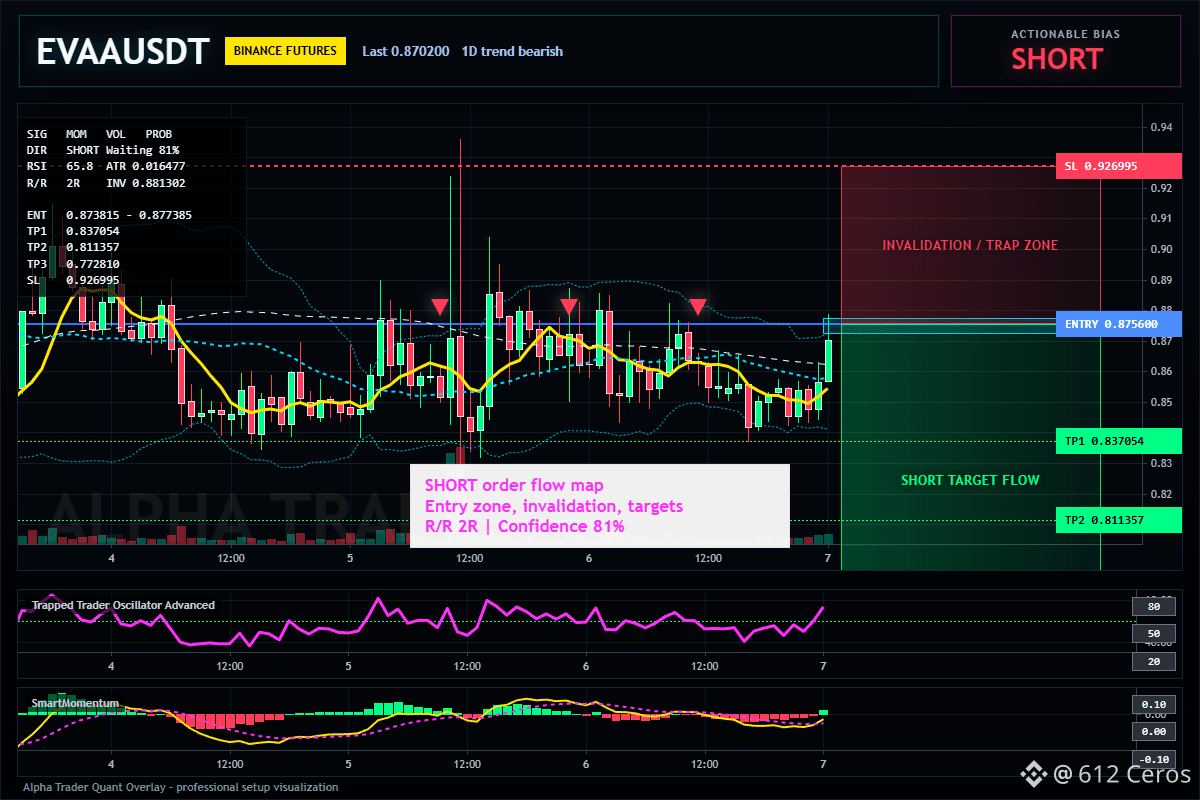Click the SL 0.926995 row in info panel

[73, 280]
